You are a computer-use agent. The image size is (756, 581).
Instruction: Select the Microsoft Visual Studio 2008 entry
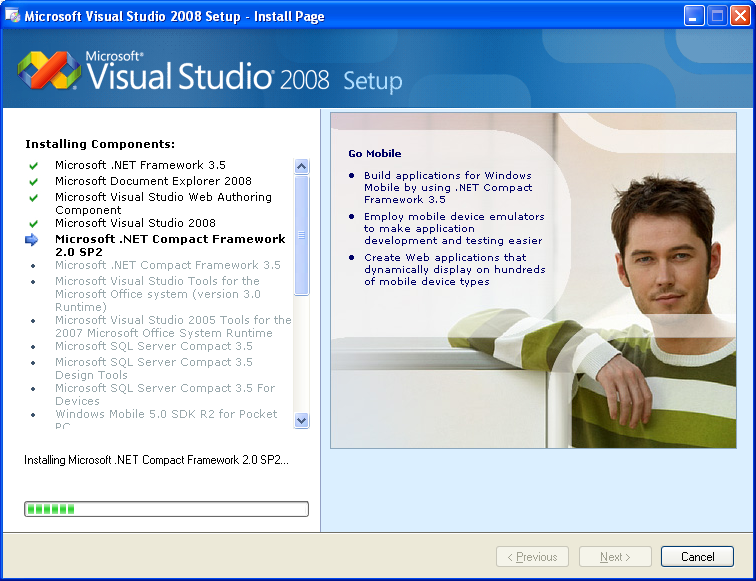coord(135,223)
